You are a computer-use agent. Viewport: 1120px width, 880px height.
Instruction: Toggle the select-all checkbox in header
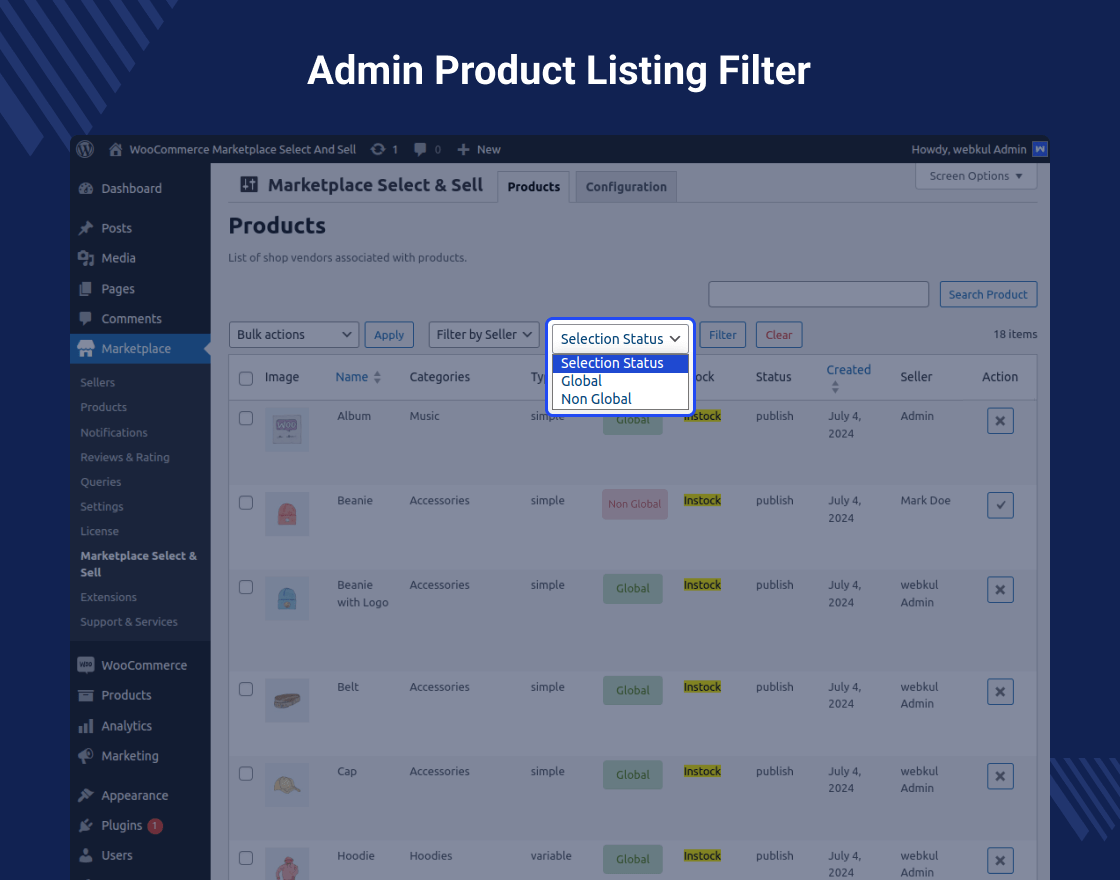[246, 379]
